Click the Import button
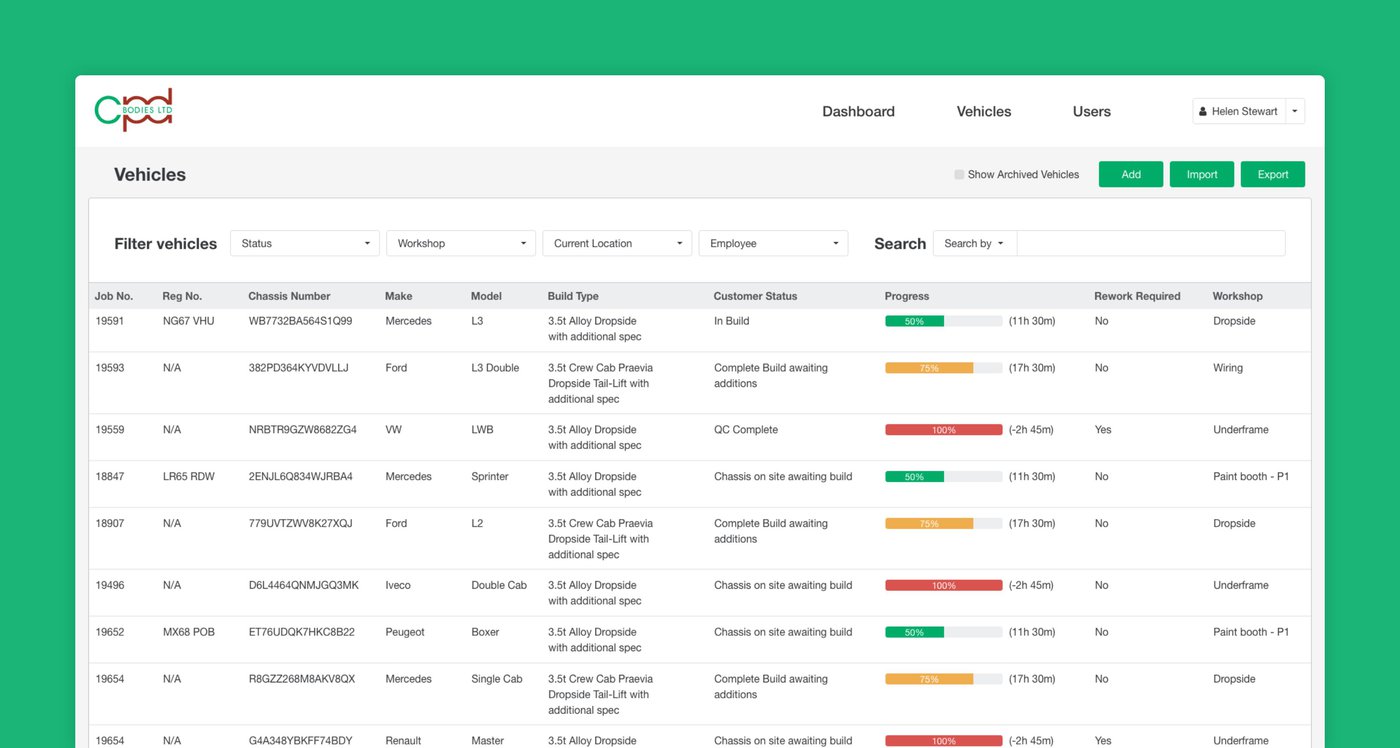Screen dimensions: 1400x748 point(1201,174)
